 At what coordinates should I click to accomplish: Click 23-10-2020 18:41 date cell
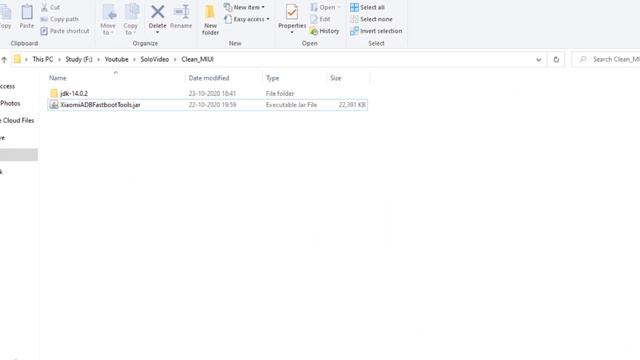pyautogui.click(x=212, y=93)
